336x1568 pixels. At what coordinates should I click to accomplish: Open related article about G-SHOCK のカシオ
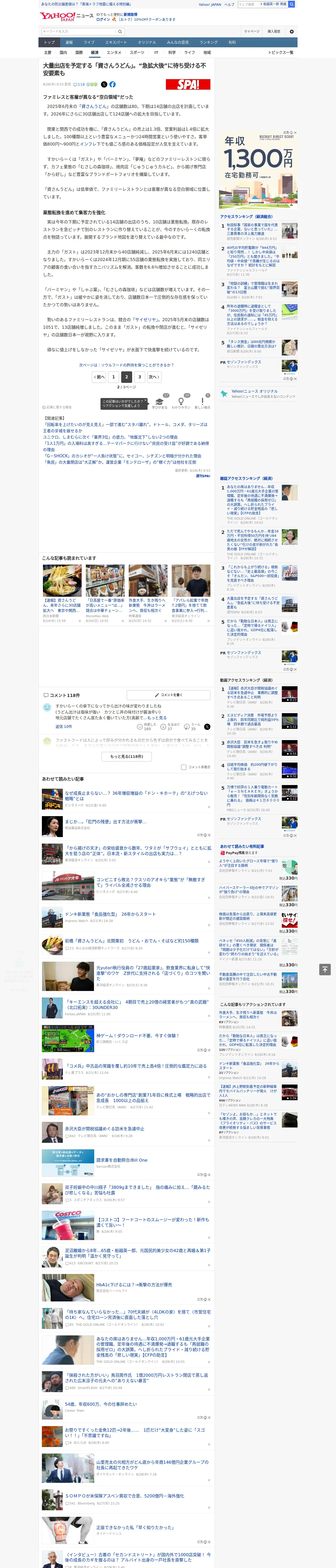[x=122, y=456]
